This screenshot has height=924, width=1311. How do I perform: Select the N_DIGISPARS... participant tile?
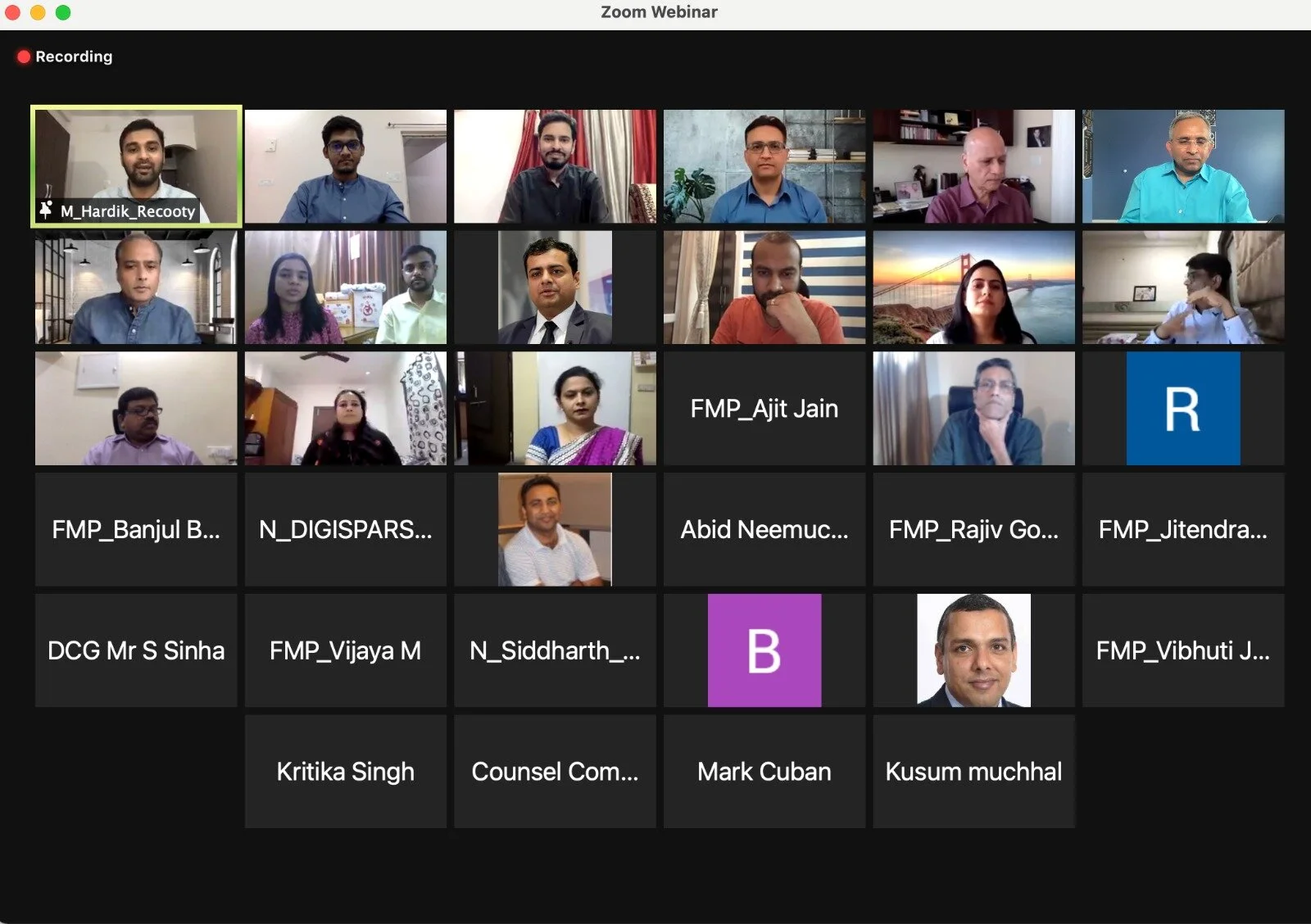click(345, 529)
